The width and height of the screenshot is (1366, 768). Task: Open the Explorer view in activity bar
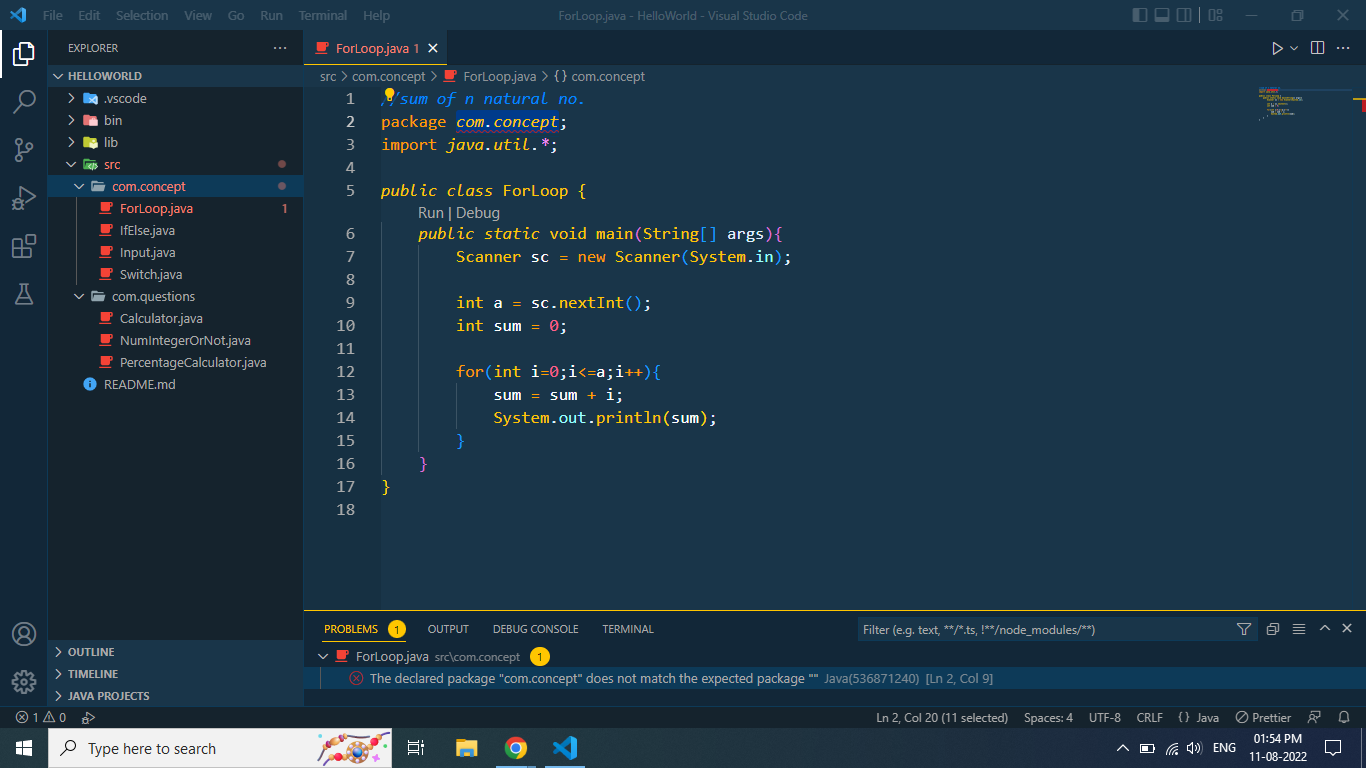(x=24, y=54)
